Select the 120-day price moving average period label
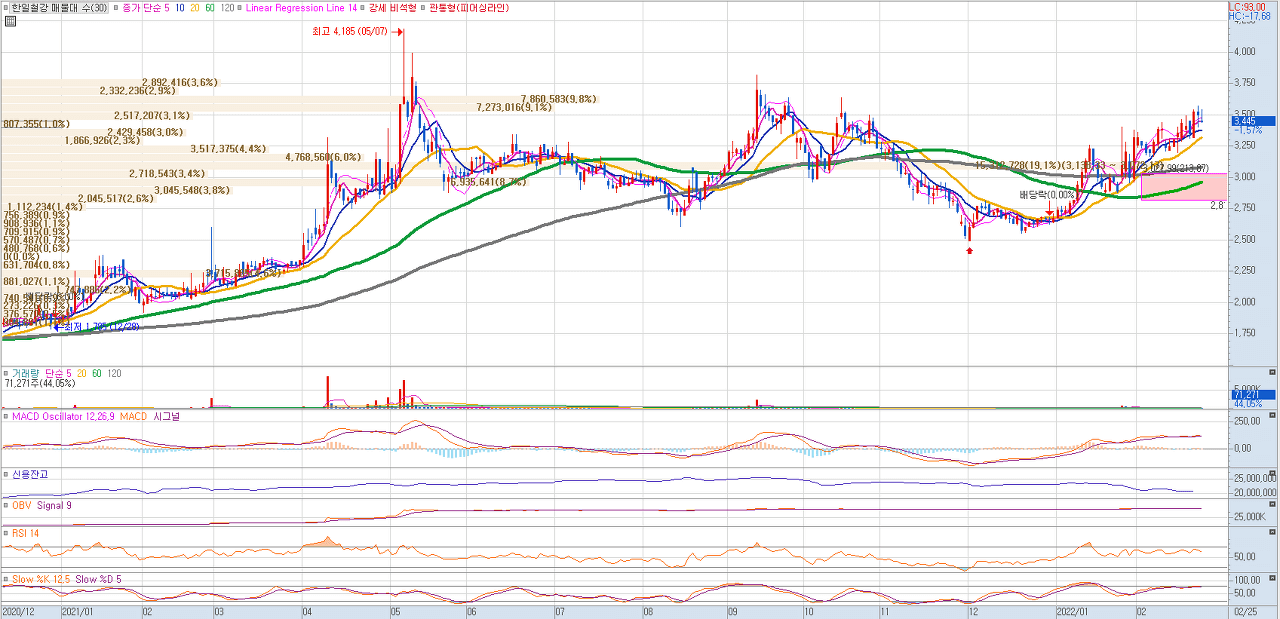The height and width of the screenshot is (619, 1280). 227,7
